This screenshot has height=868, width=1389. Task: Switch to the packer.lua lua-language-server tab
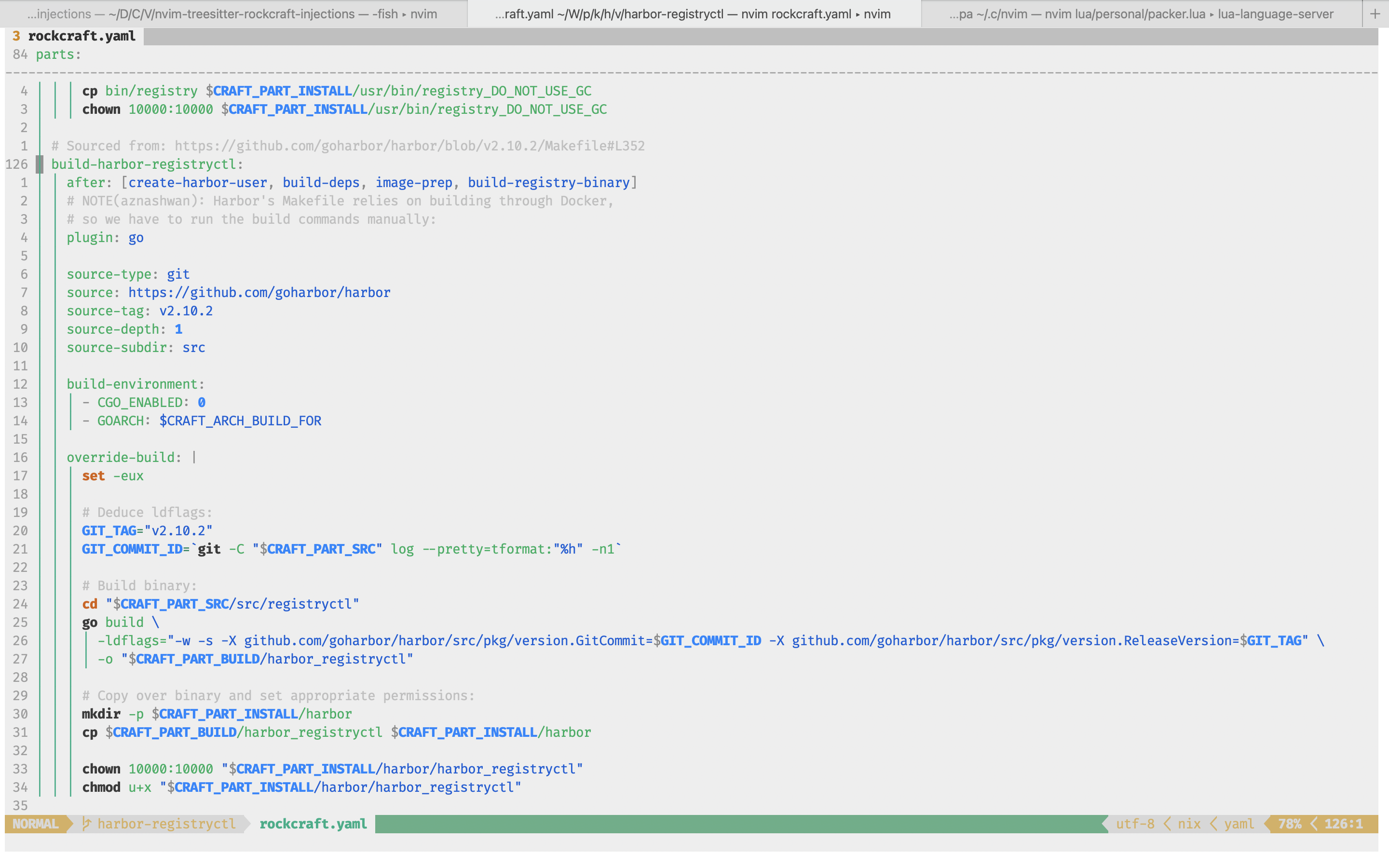coord(1141,14)
